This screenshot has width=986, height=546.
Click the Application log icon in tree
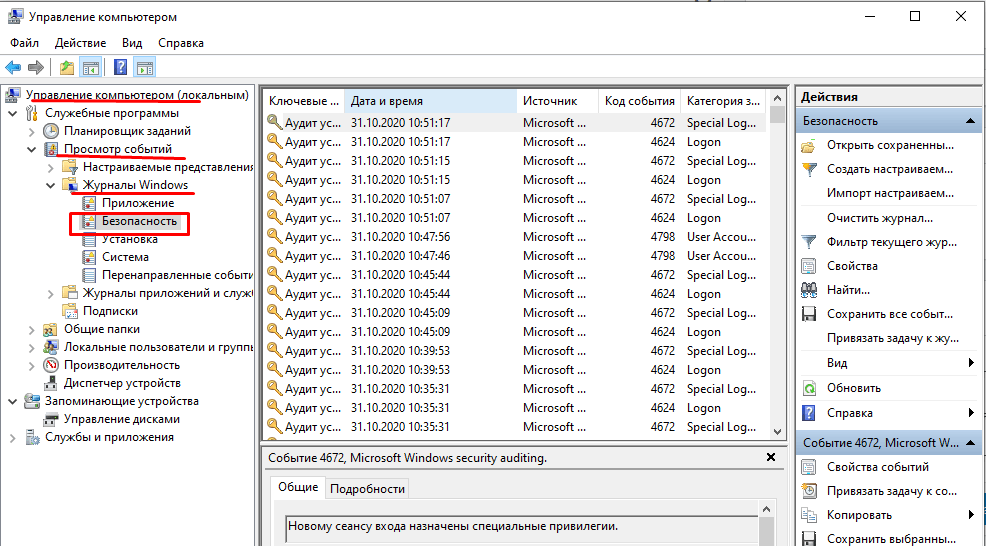[x=89, y=203]
